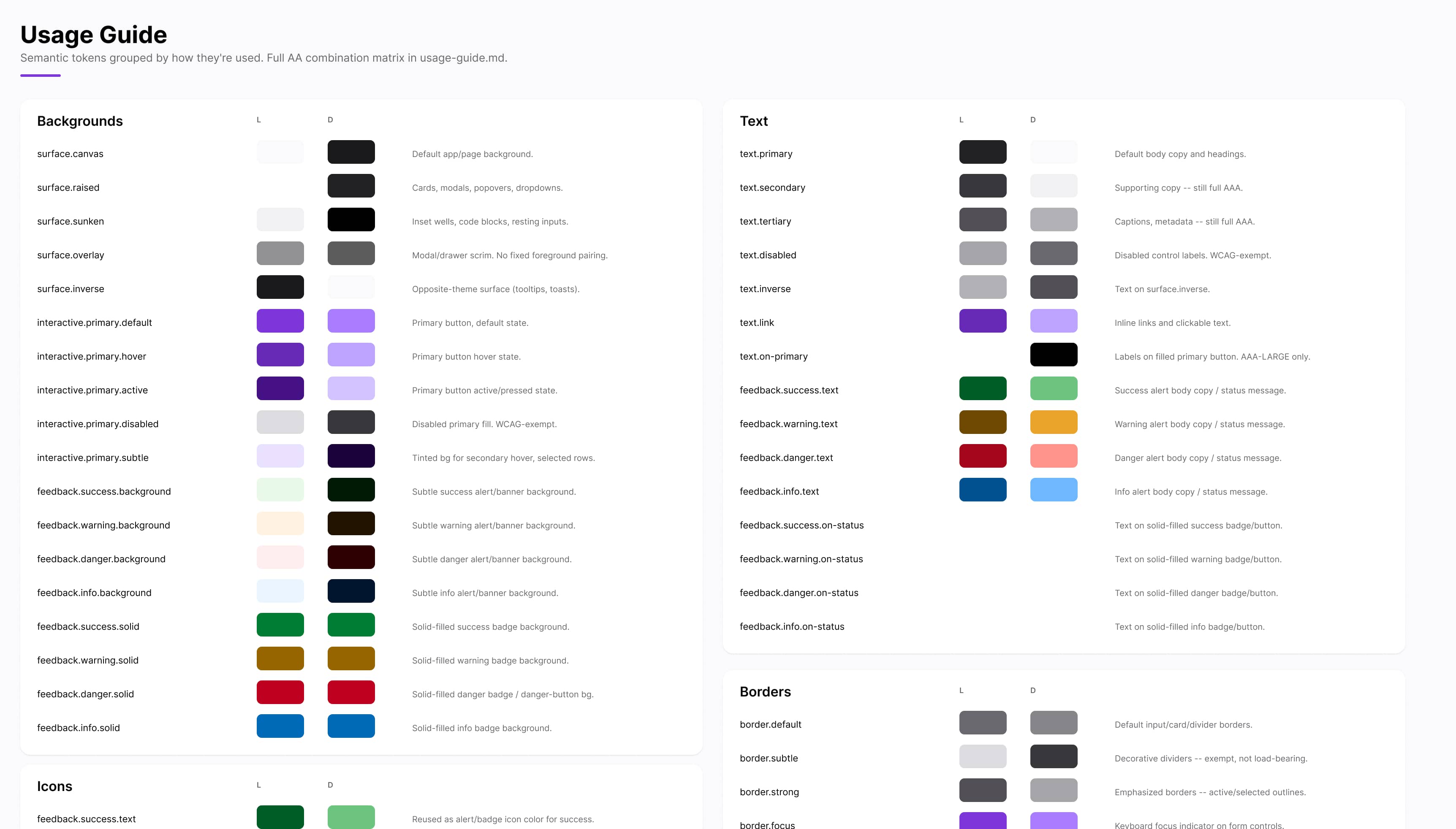
Task: Click the text.secondary token name
Action: click(772, 188)
